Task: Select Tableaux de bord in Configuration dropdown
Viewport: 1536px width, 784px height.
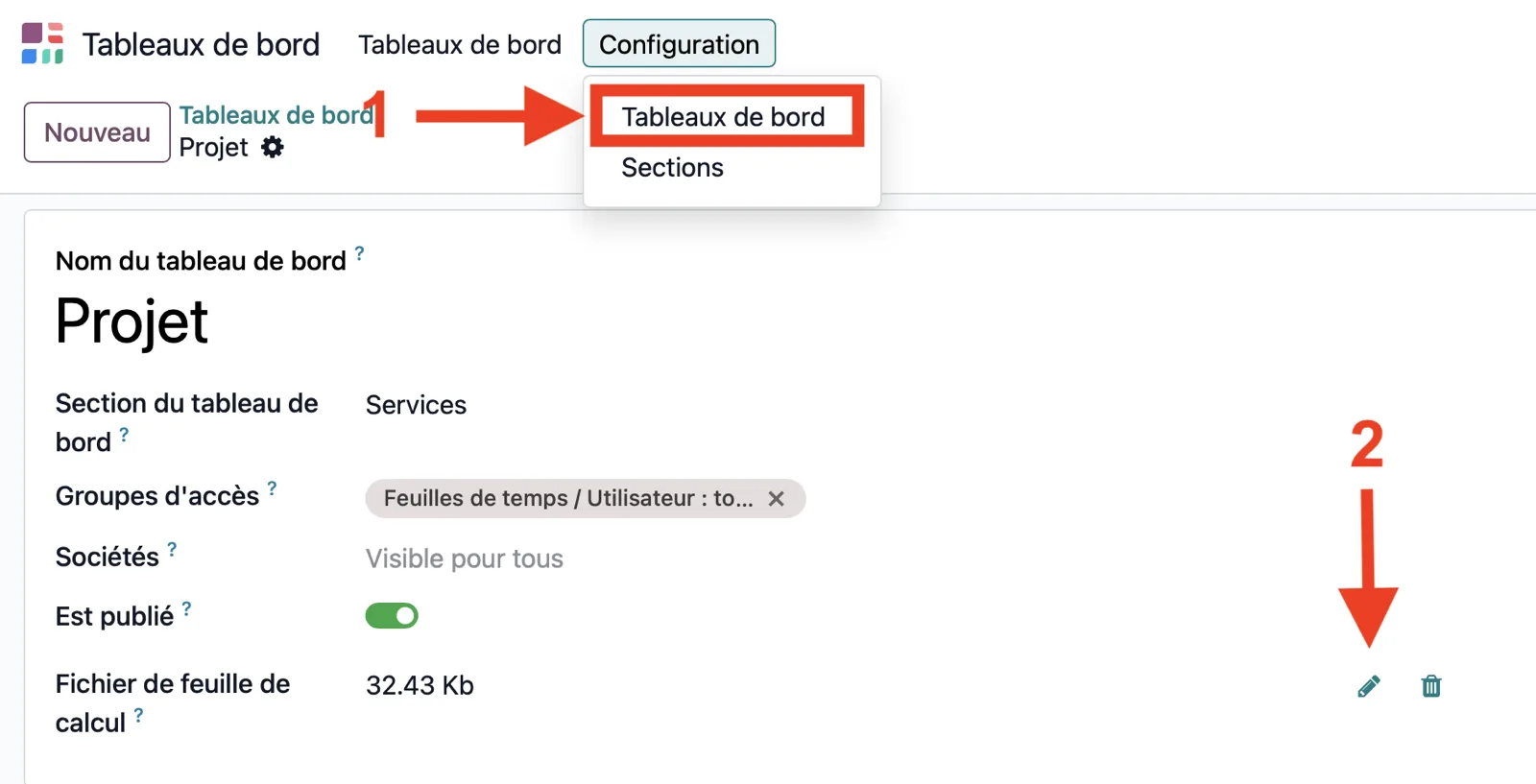Action: (x=723, y=117)
